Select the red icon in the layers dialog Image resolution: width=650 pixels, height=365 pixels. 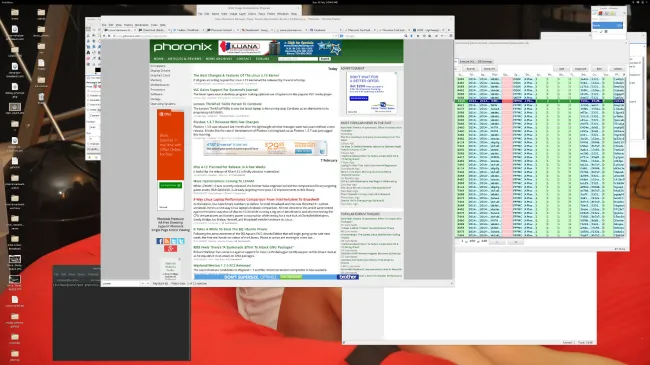(600, 13)
